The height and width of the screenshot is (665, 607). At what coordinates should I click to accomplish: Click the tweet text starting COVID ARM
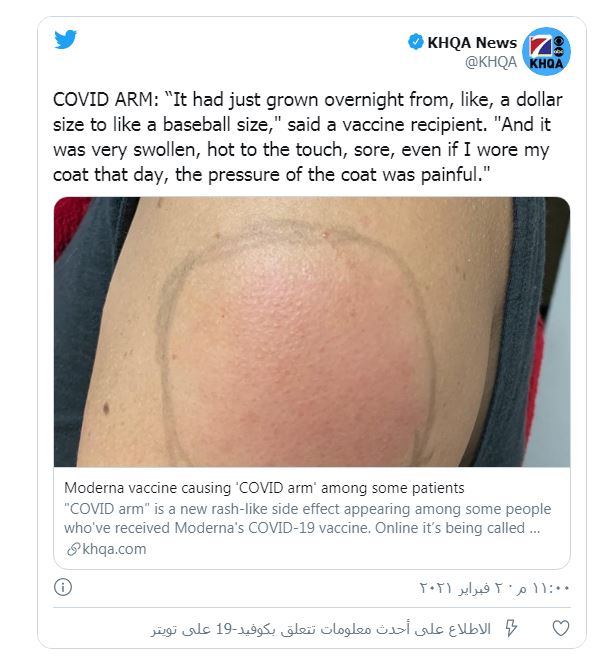308,137
